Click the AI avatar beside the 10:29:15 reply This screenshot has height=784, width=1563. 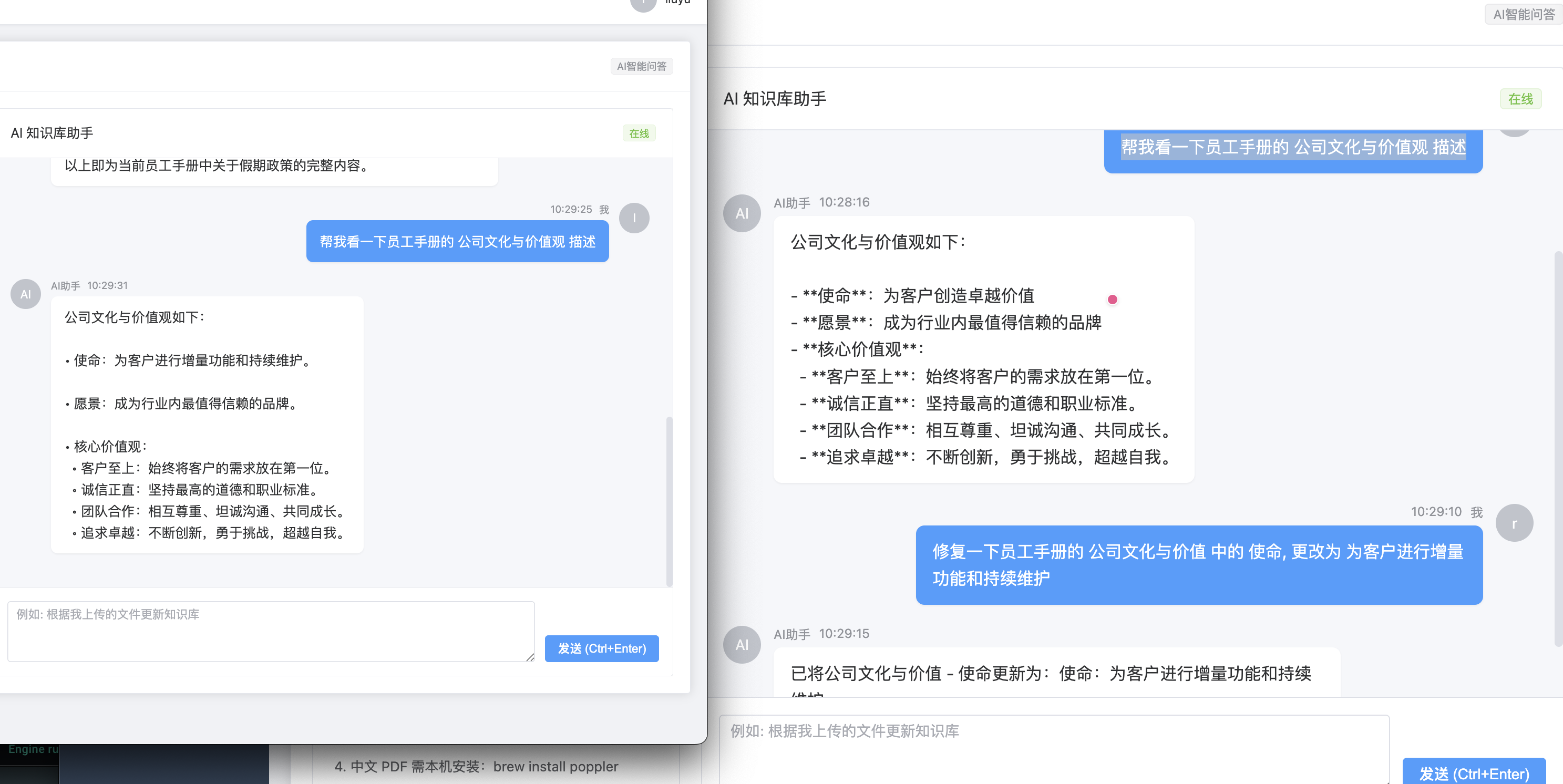click(x=742, y=644)
